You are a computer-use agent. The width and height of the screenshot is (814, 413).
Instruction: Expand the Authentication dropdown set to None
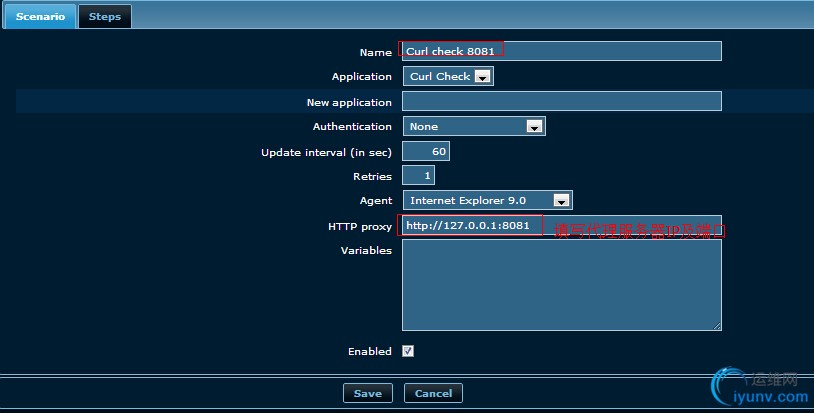pyautogui.click(x=474, y=126)
